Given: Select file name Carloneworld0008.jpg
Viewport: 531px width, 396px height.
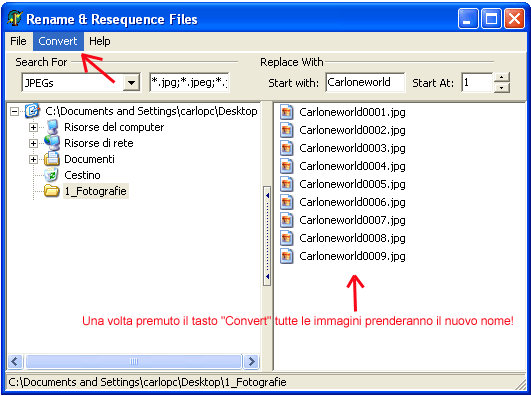Looking at the screenshot, I should [x=352, y=238].
